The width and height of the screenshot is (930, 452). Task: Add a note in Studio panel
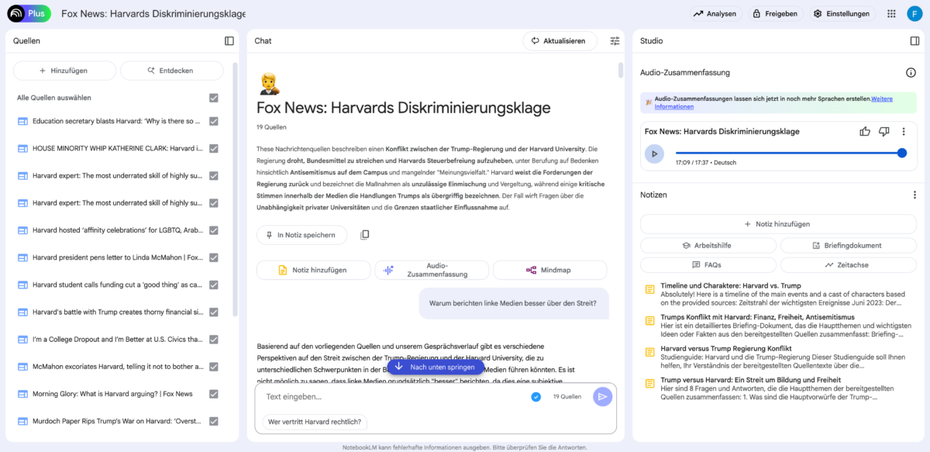pyautogui.click(x=778, y=224)
